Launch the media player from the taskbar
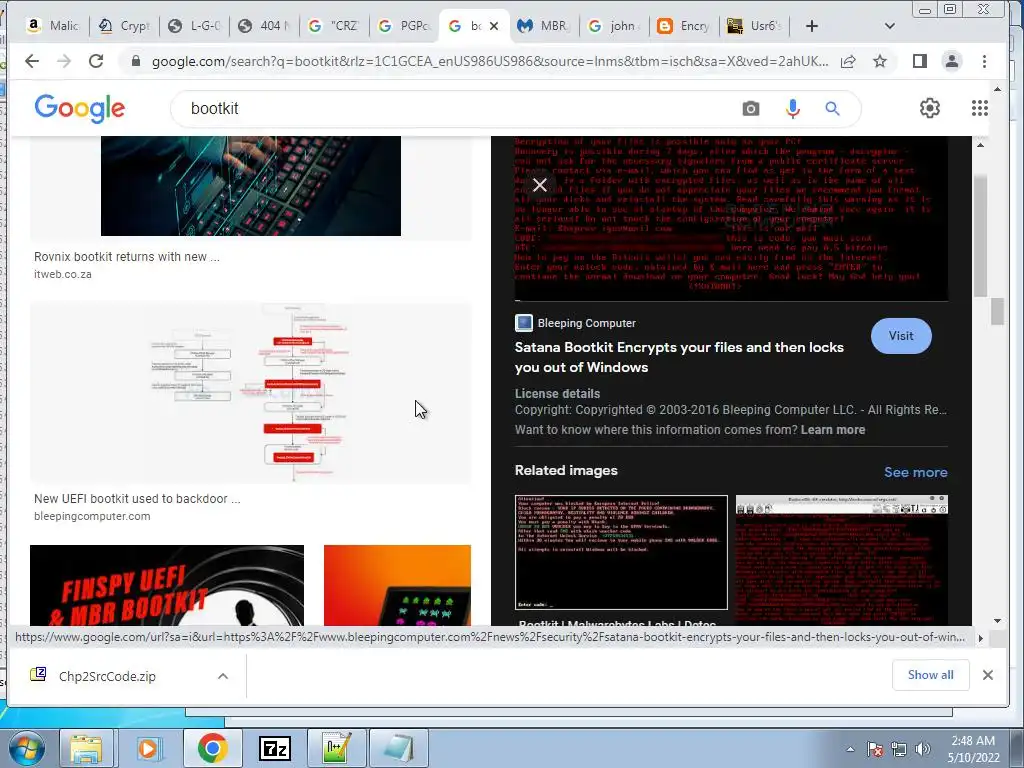Image resolution: width=1024 pixels, height=768 pixels. pos(148,748)
